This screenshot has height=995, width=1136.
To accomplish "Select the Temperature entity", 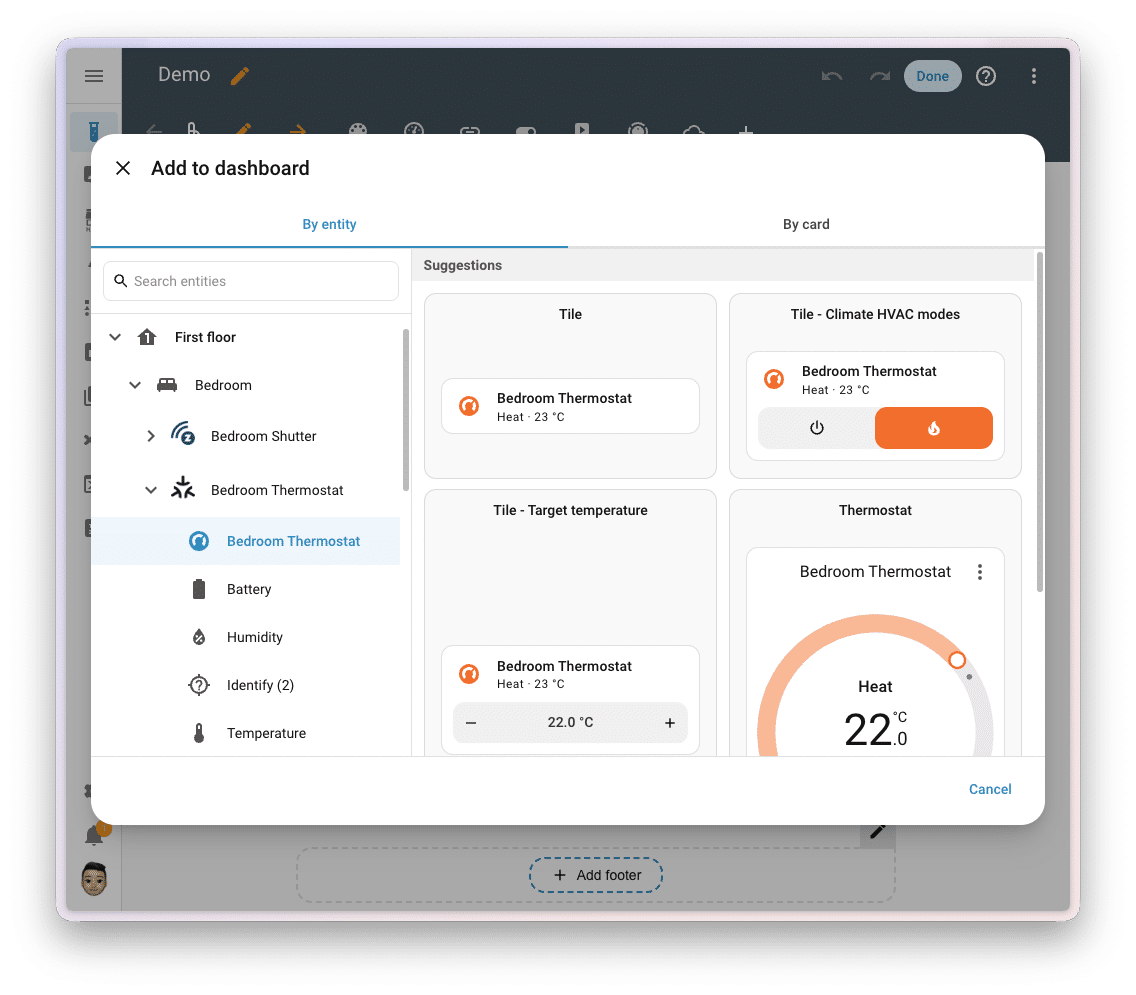I will (246, 733).
